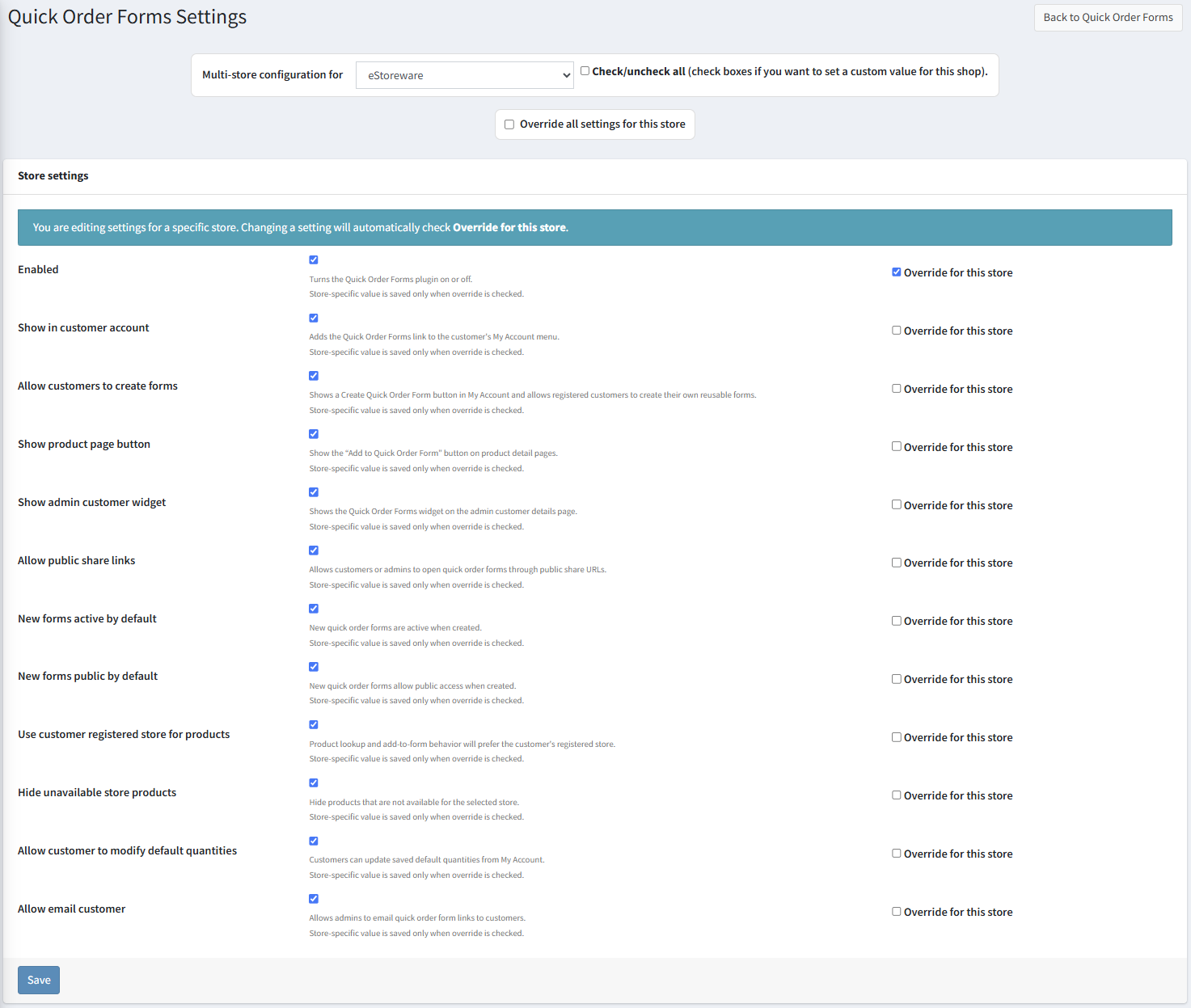Check Override for Use customer registered store
Viewport: 1191px width, 1008px height.
(897, 737)
